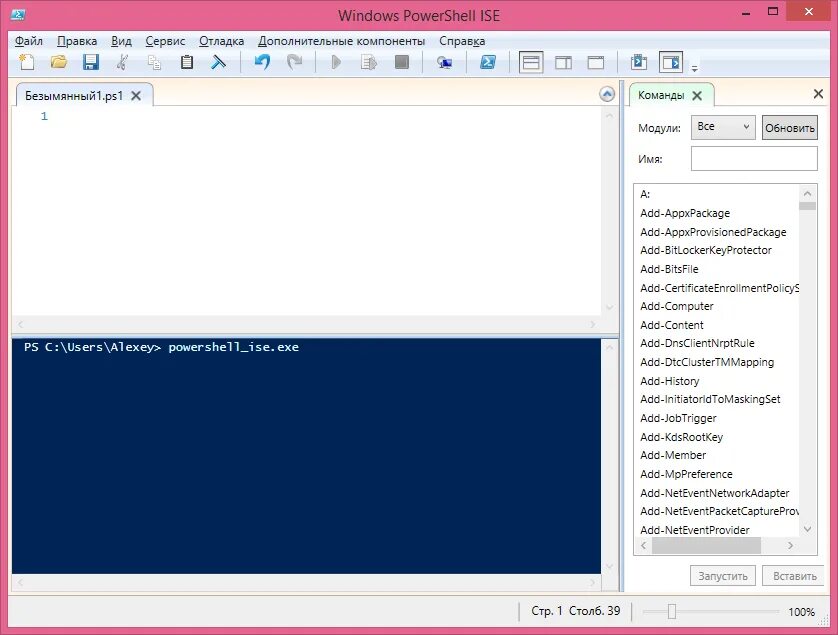838x635 pixels.
Task: Adjust the zoom slider handle
Action: 672,611
